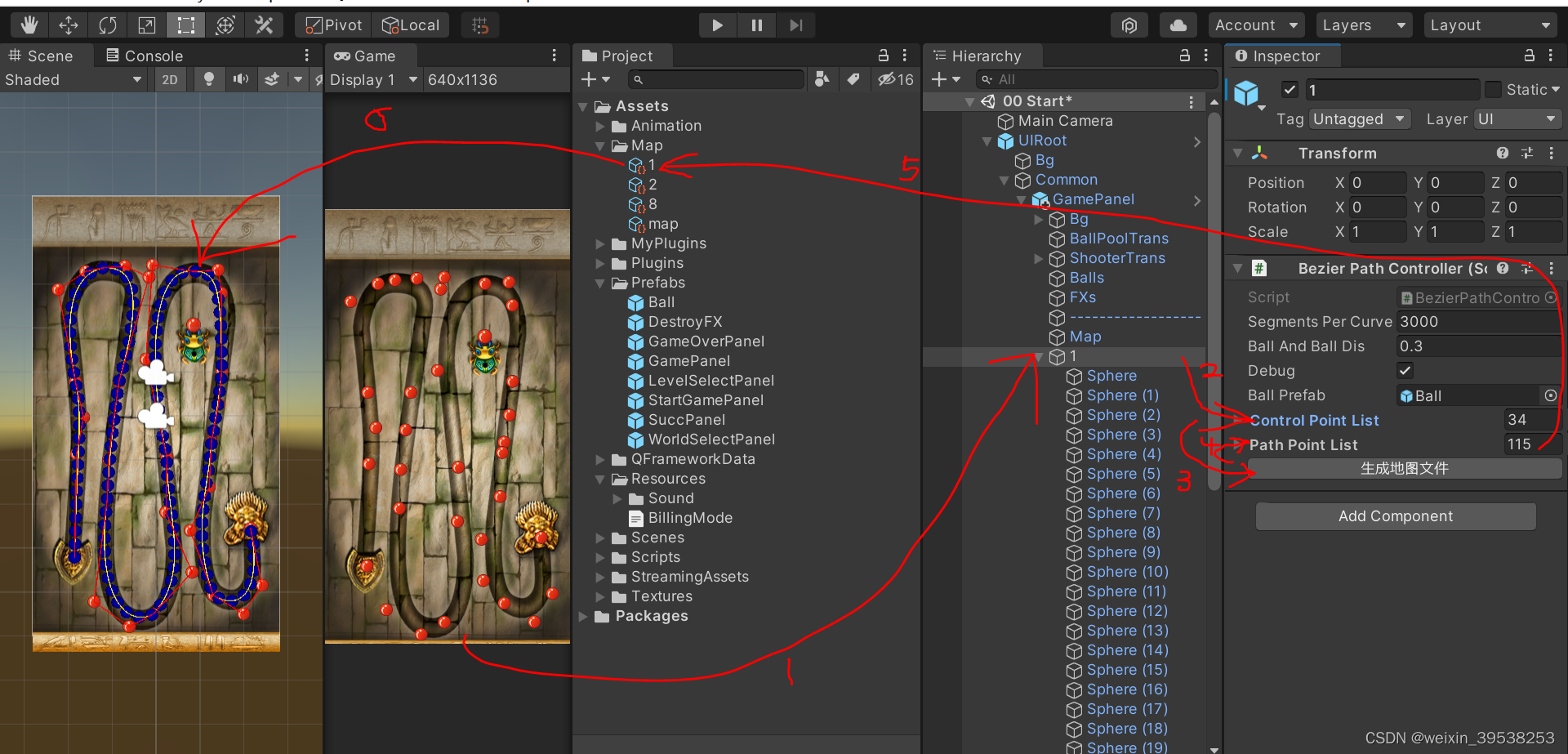
Task: Toggle object active checkbox in Inspector
Action: 1290,90
